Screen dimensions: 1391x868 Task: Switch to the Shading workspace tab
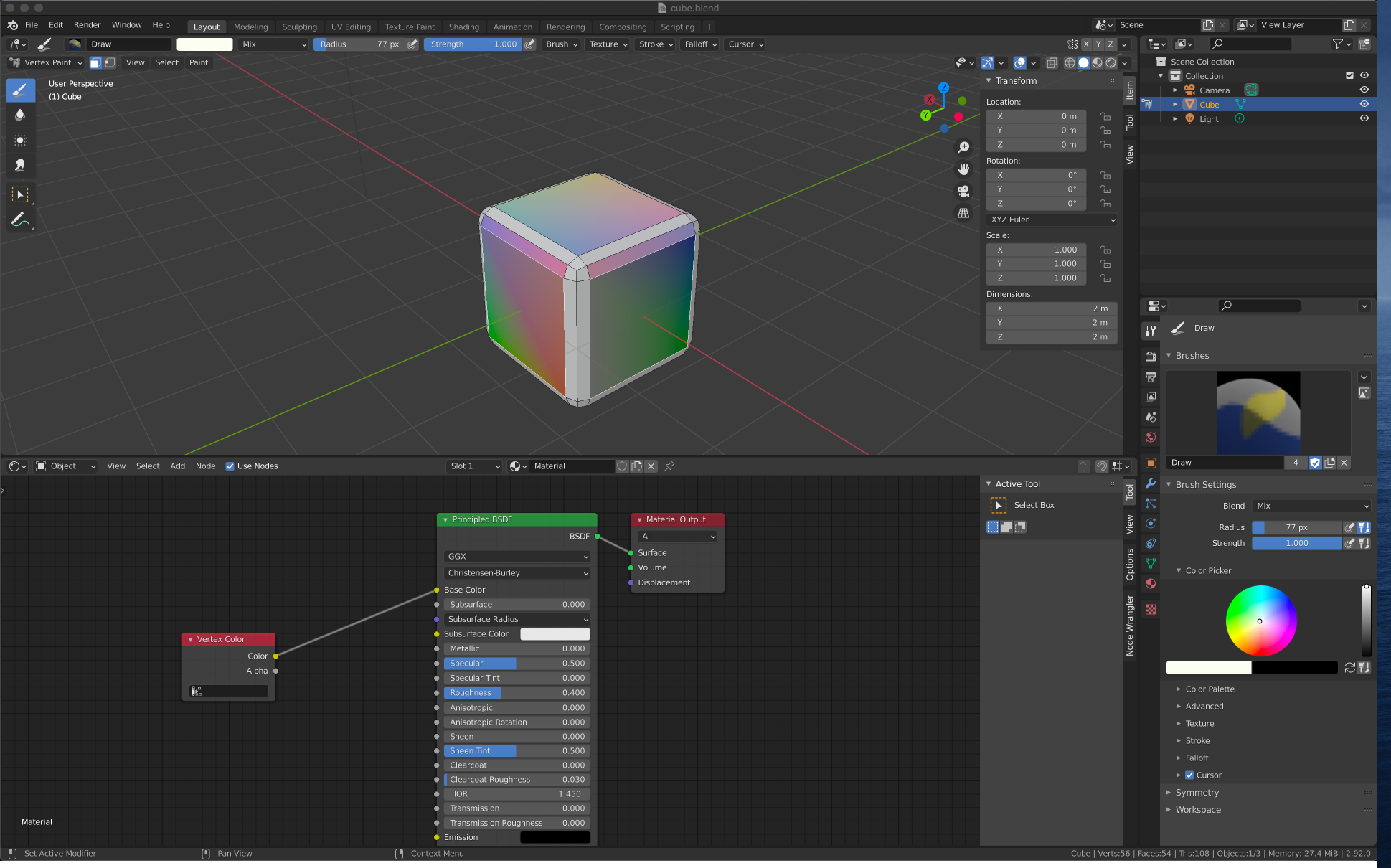click(x=463, y=27)
